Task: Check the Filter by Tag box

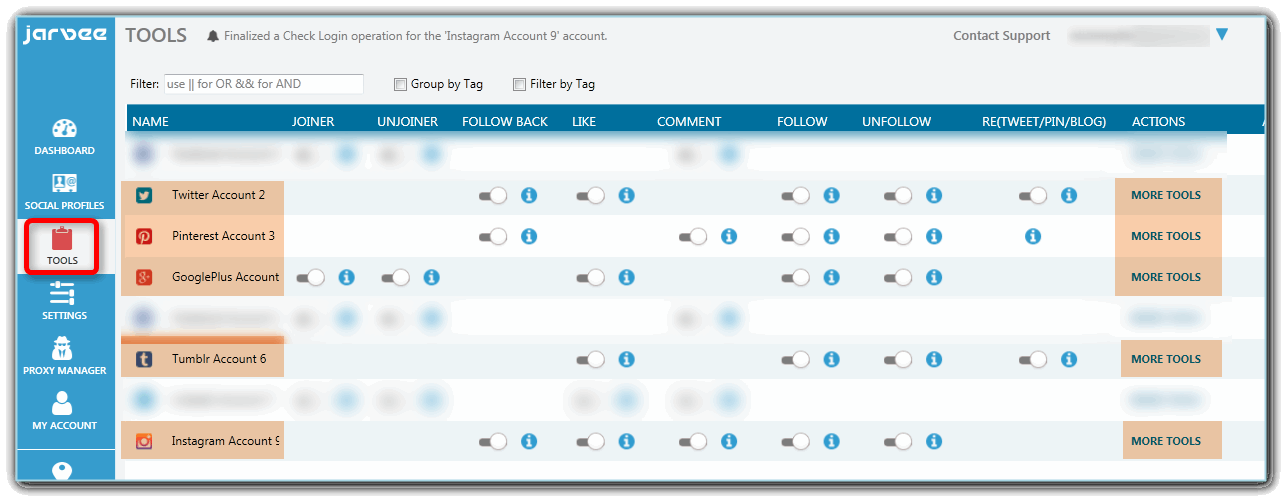Action: (x=519, y=85)
